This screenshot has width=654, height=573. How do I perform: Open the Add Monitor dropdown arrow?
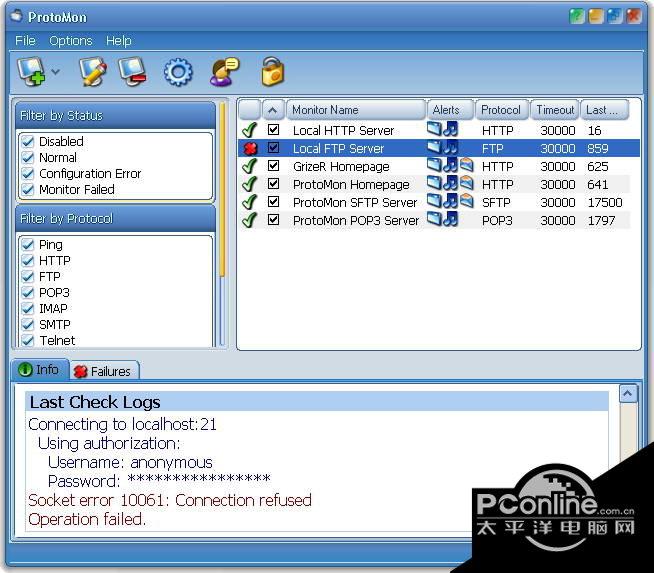coord(55,71)
